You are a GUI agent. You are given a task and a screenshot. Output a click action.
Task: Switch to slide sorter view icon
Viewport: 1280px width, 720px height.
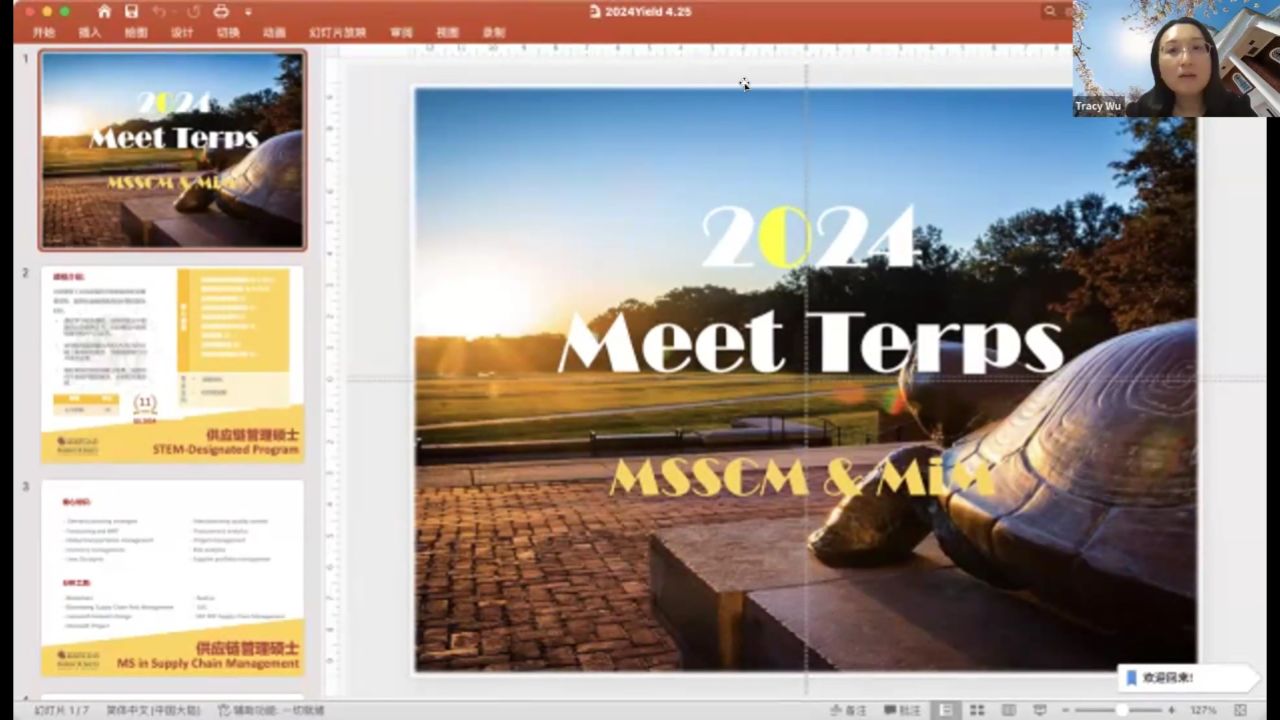click(977, 710)
